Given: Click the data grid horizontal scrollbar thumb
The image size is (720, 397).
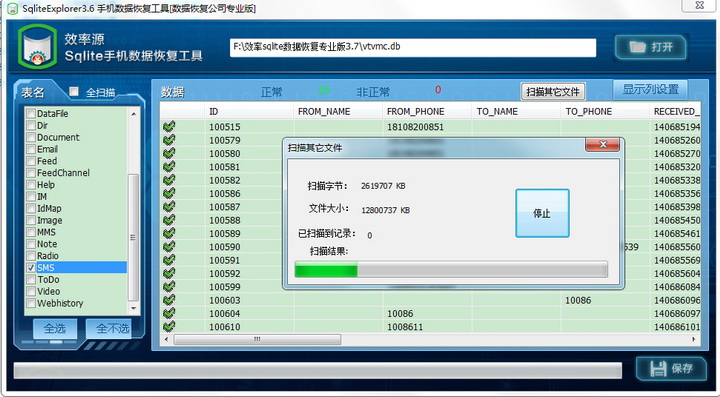Looking at the screenshot, I should [x=257, y=339].
